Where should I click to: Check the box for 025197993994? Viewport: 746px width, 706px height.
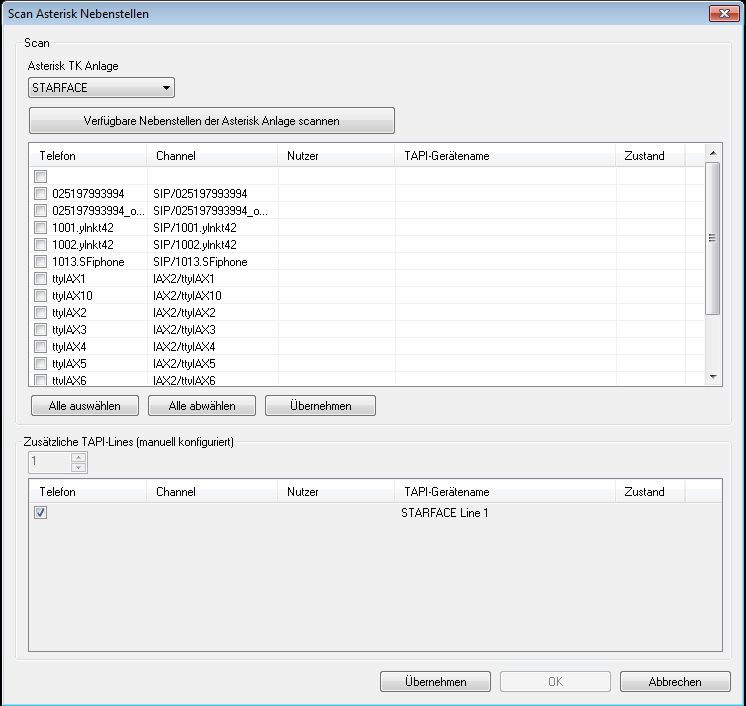click(41, 193)
